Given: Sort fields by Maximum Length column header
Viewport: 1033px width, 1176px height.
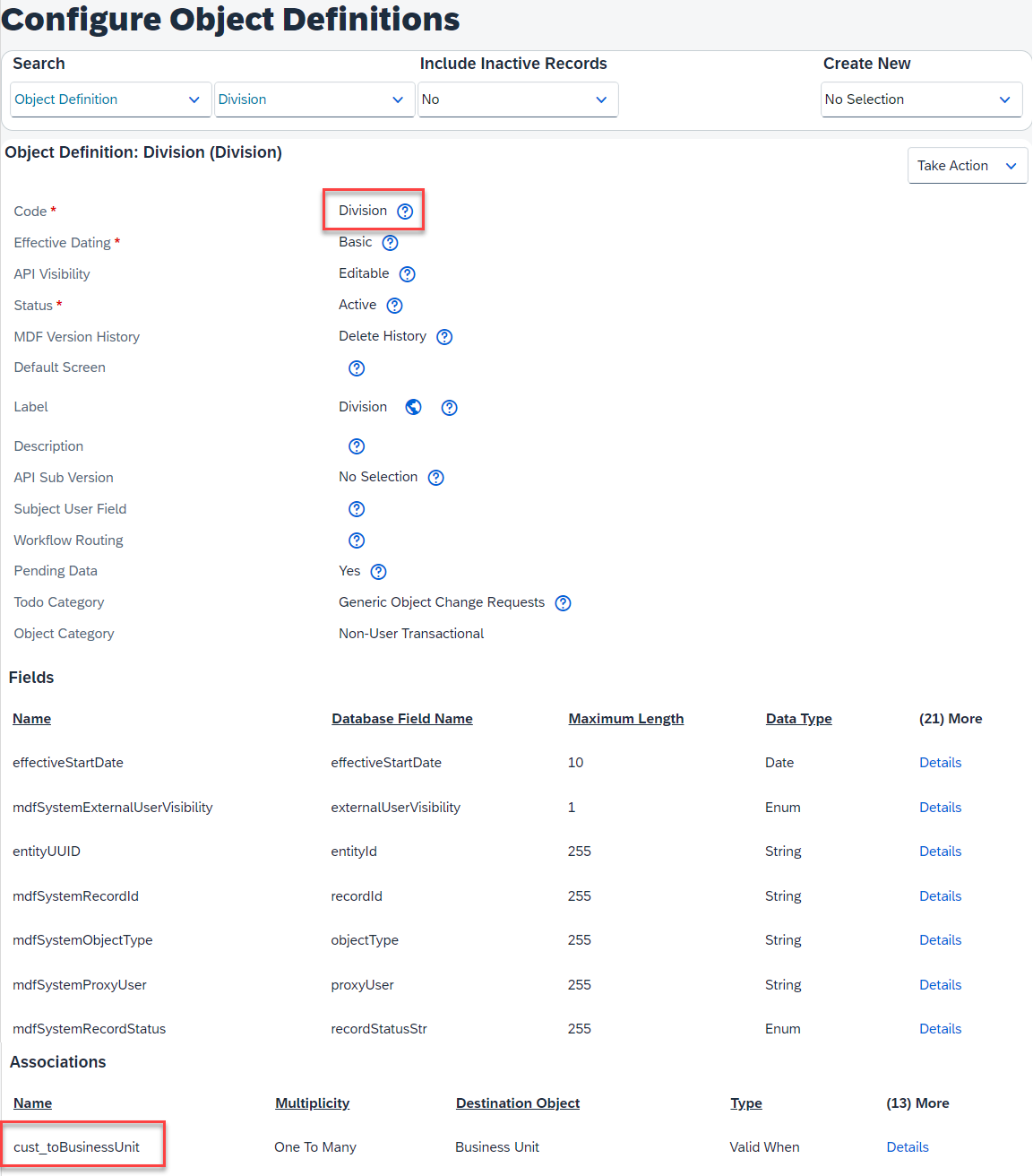Looking at the screenshot, I should pos(626,719).
